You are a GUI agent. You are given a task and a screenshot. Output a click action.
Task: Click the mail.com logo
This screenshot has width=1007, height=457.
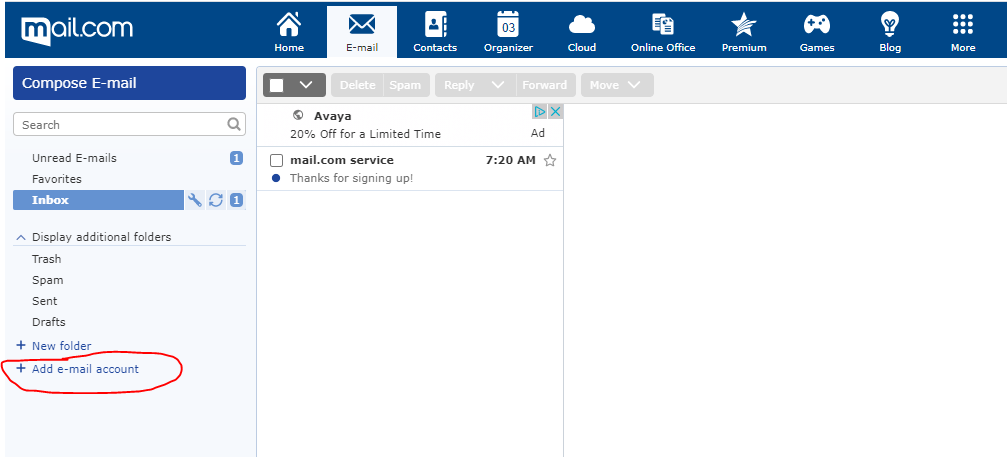tap(76, 30)
